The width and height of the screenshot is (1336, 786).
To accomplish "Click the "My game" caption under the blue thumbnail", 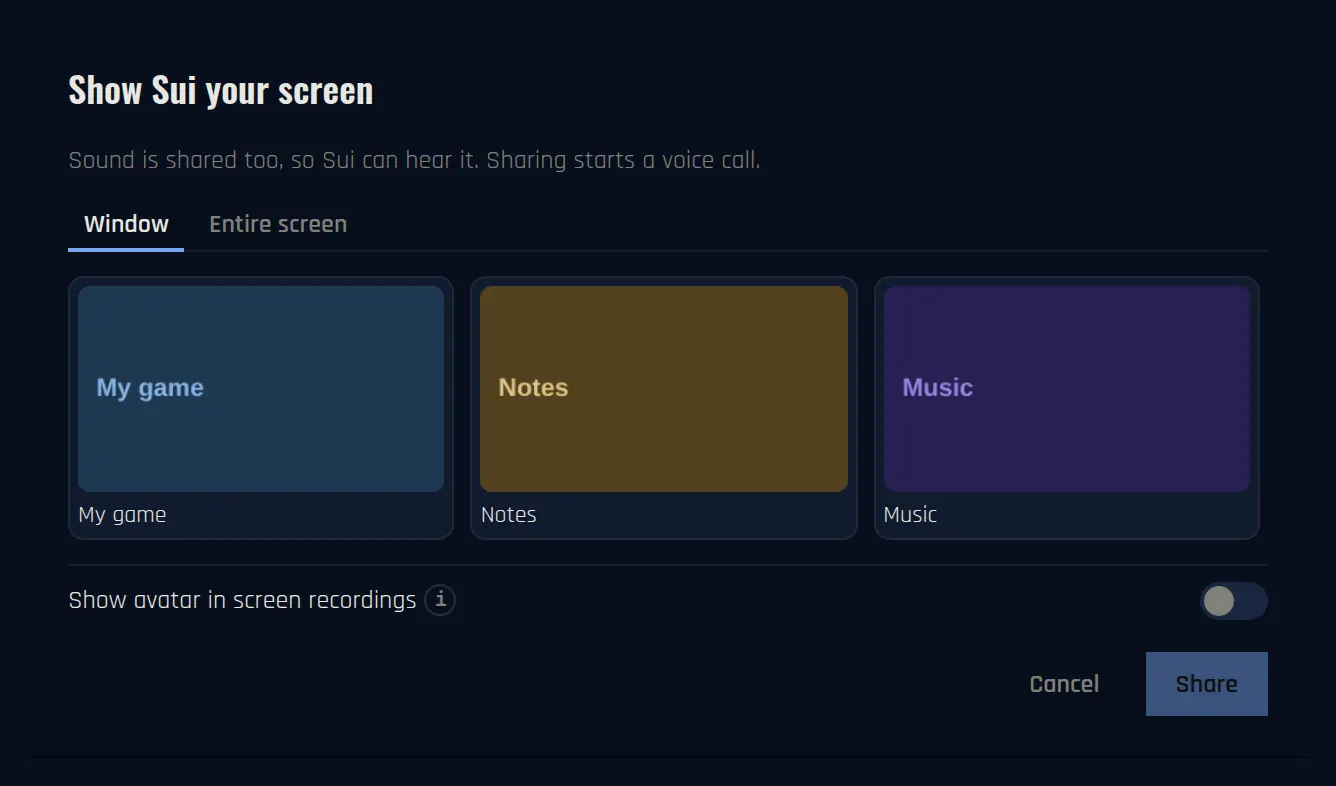I will pyautogui.click(x=122, y=515).
